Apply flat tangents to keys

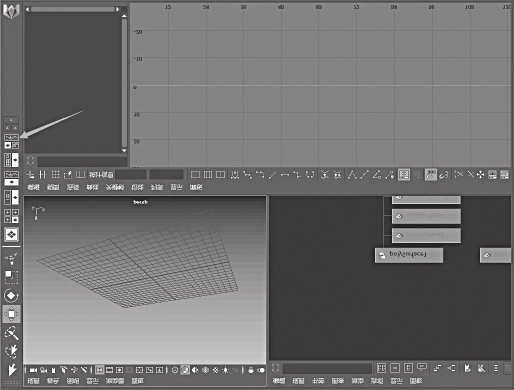(x=285, y=175)
